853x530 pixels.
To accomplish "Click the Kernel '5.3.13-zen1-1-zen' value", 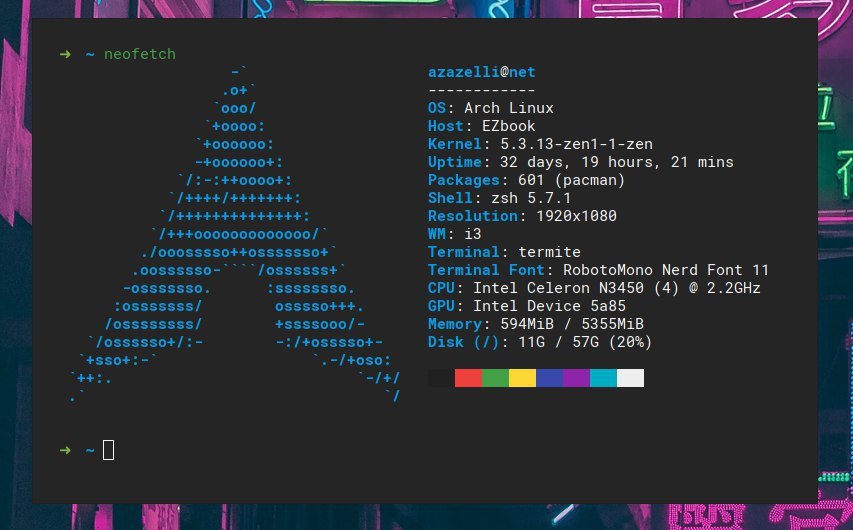I will point(576,144).
